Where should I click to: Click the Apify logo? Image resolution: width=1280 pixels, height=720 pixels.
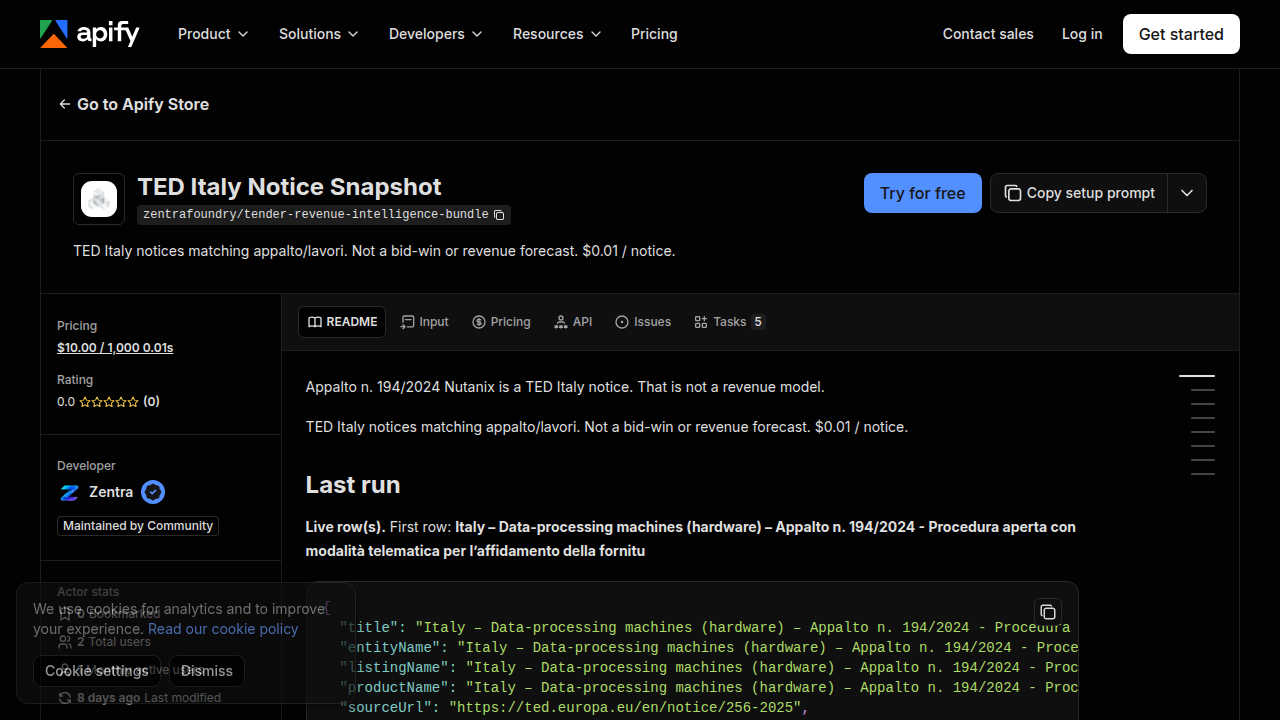pyautogui.click(x=90, y=34)
